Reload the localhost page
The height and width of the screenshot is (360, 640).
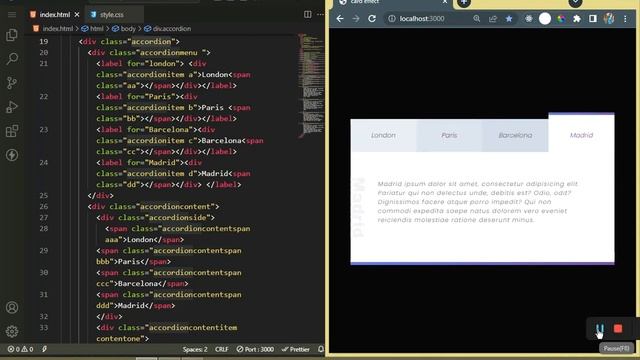click(x=372, y=19)
